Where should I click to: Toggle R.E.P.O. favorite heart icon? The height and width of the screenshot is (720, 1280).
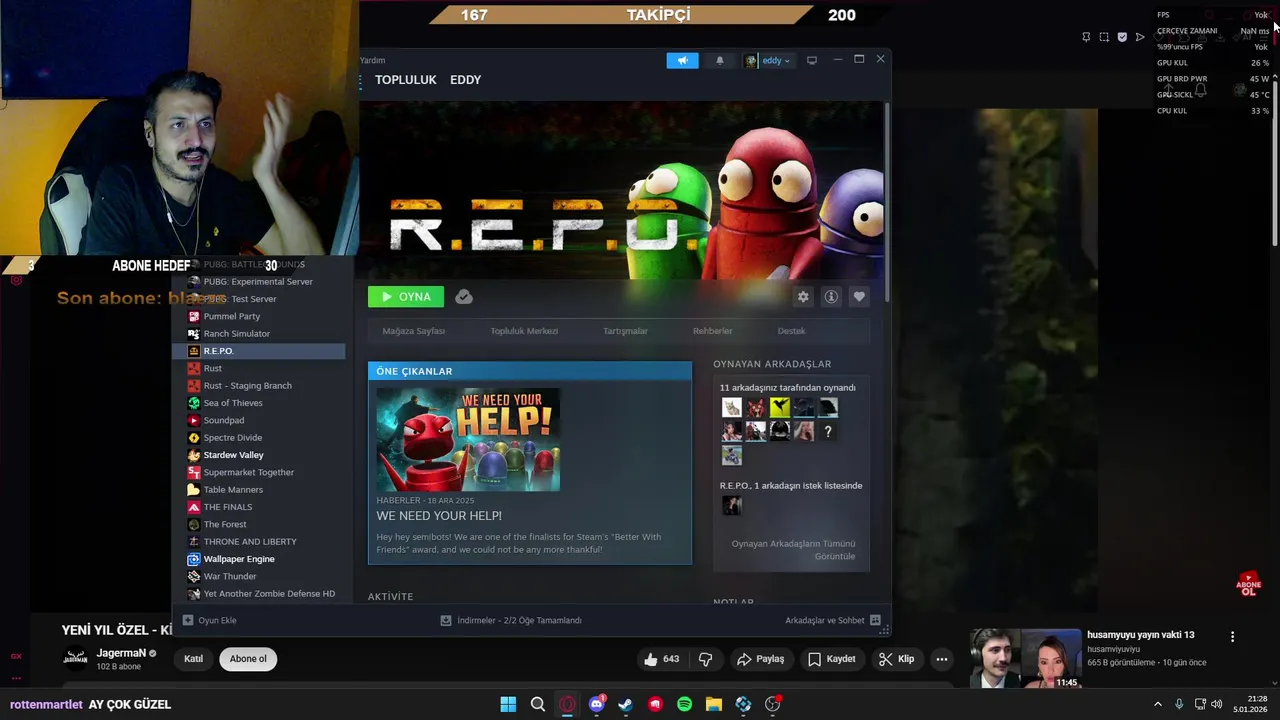[859, 296]
